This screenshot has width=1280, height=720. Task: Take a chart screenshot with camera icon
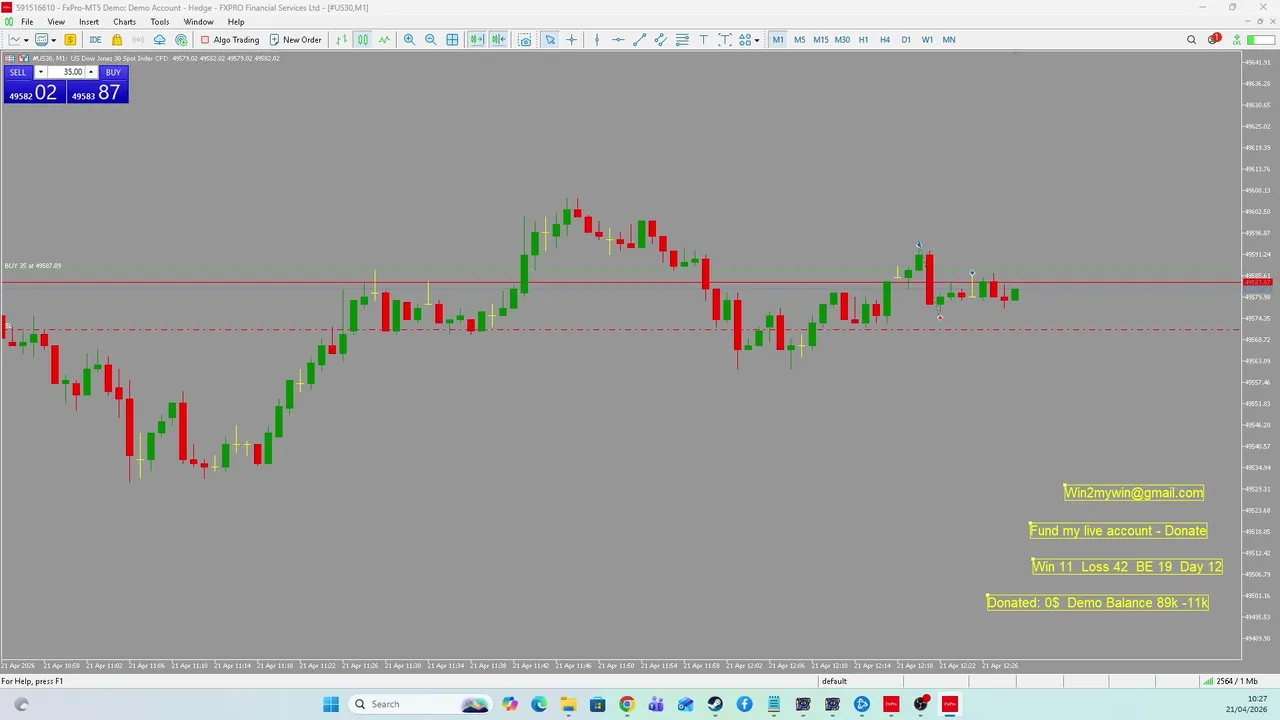pyautogui.click(x=525, y=40)
